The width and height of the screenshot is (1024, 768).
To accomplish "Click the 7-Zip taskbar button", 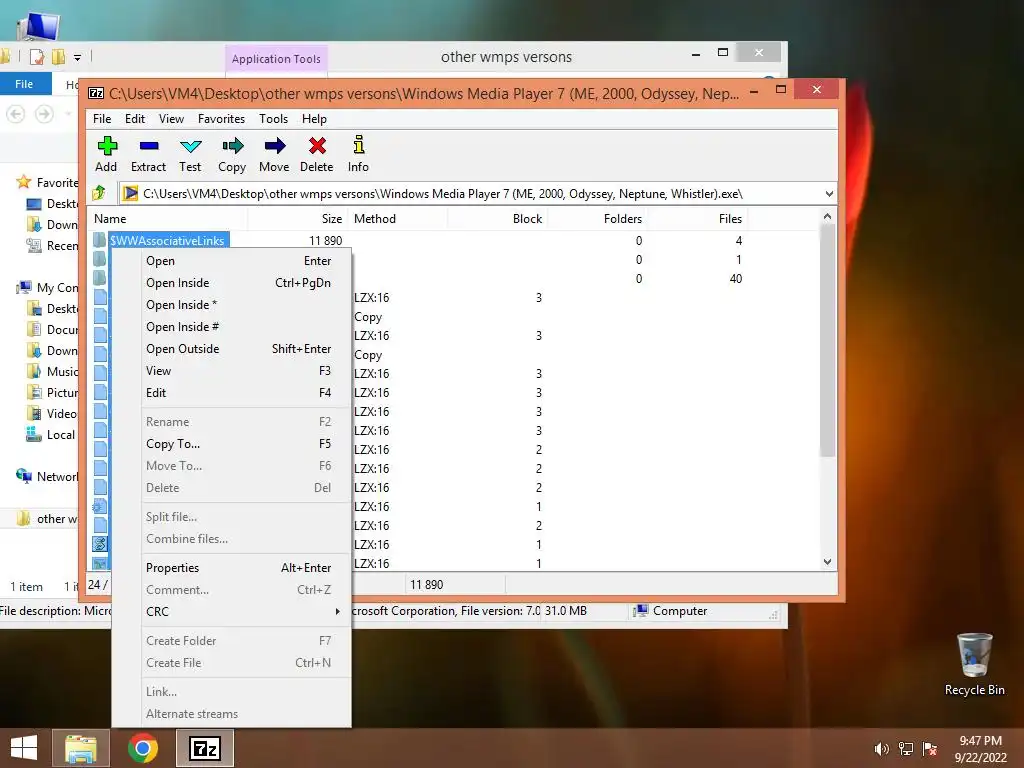I will click(x=205, y=748).
